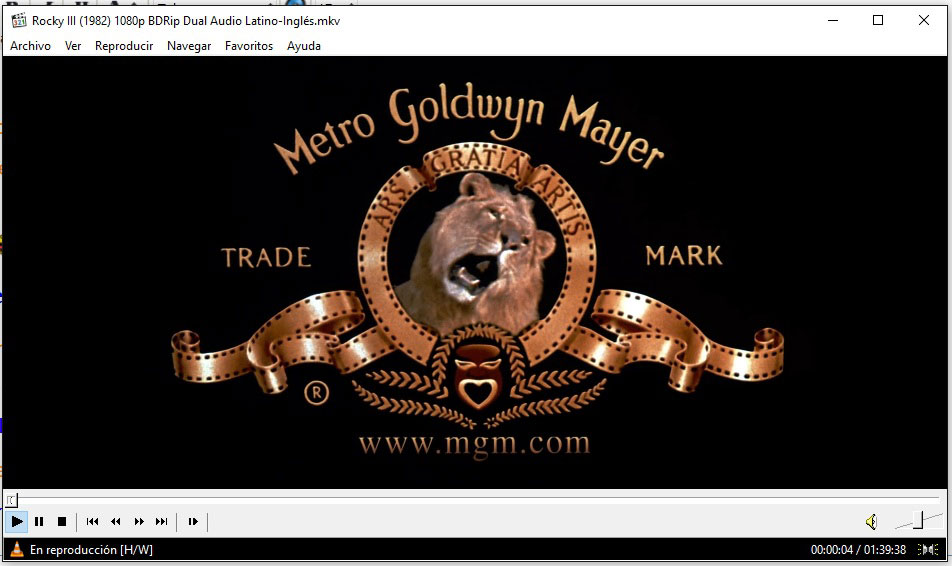Click the Play button
Image resolution: width=952 pixels, height=566 pixels.
(x=16, y=521)
